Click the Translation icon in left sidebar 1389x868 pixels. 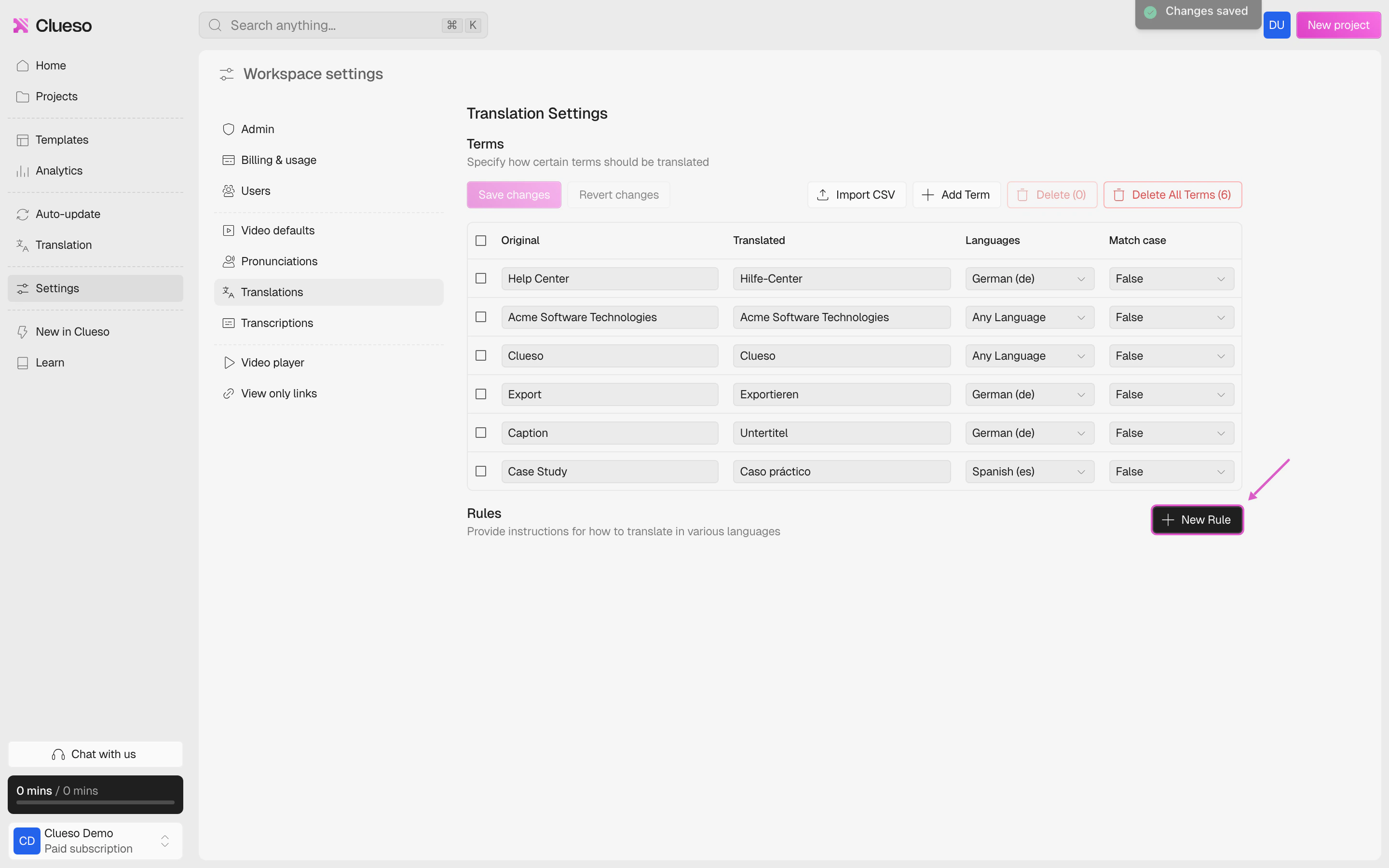[22, 245]
